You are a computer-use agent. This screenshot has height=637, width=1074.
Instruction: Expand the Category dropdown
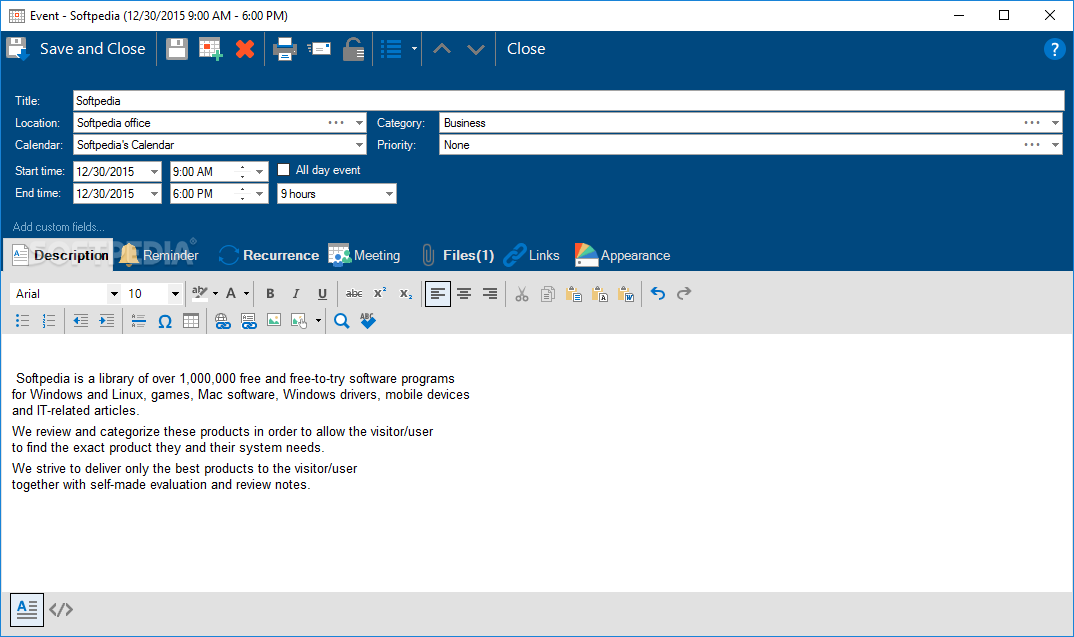1055,123
